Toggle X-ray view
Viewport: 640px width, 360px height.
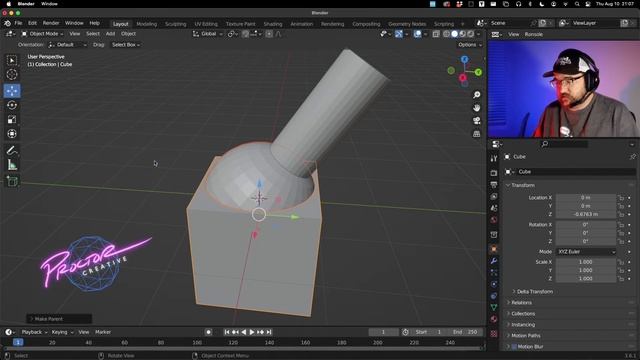436,34
